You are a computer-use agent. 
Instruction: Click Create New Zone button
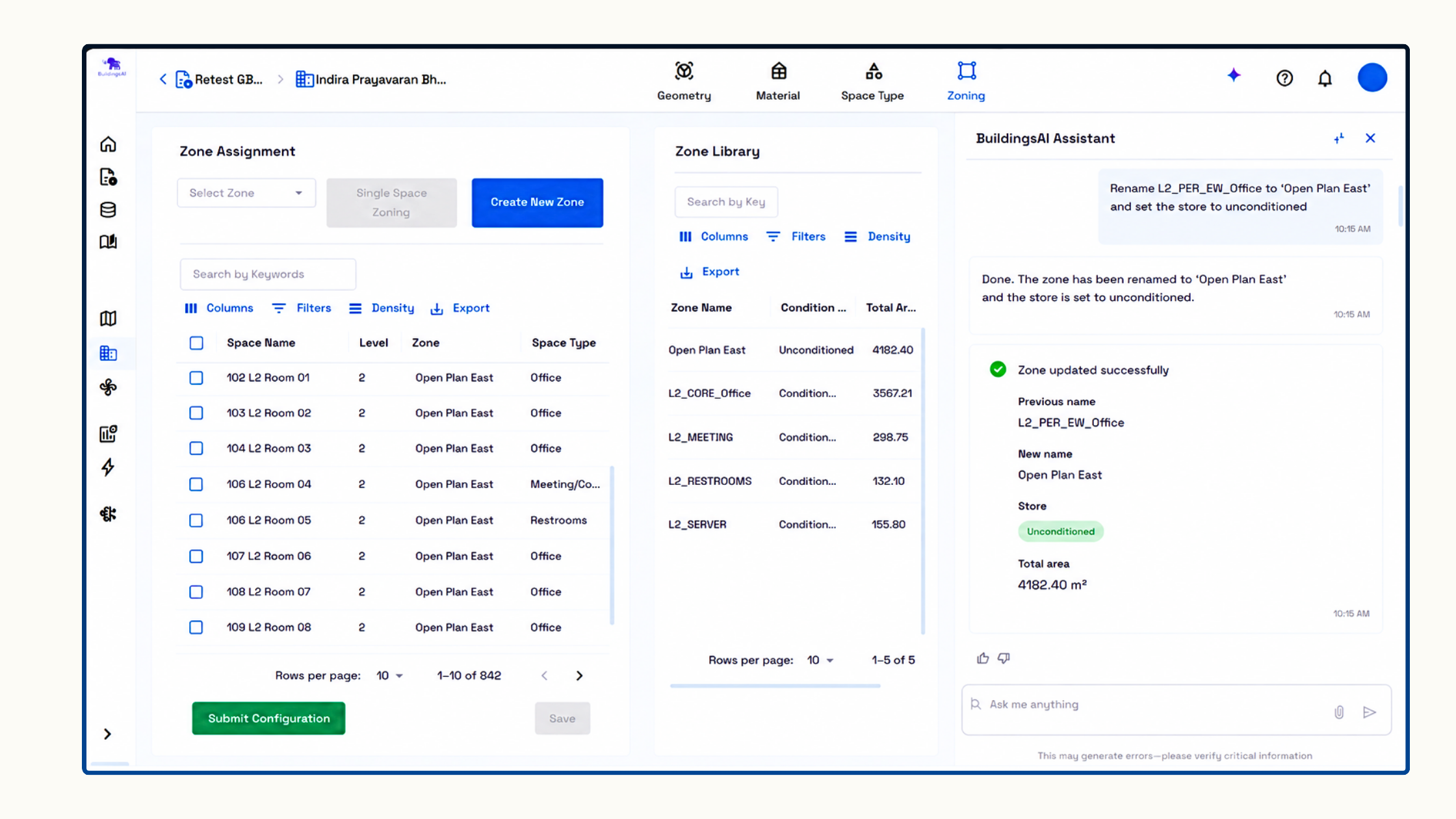[538, 202]
